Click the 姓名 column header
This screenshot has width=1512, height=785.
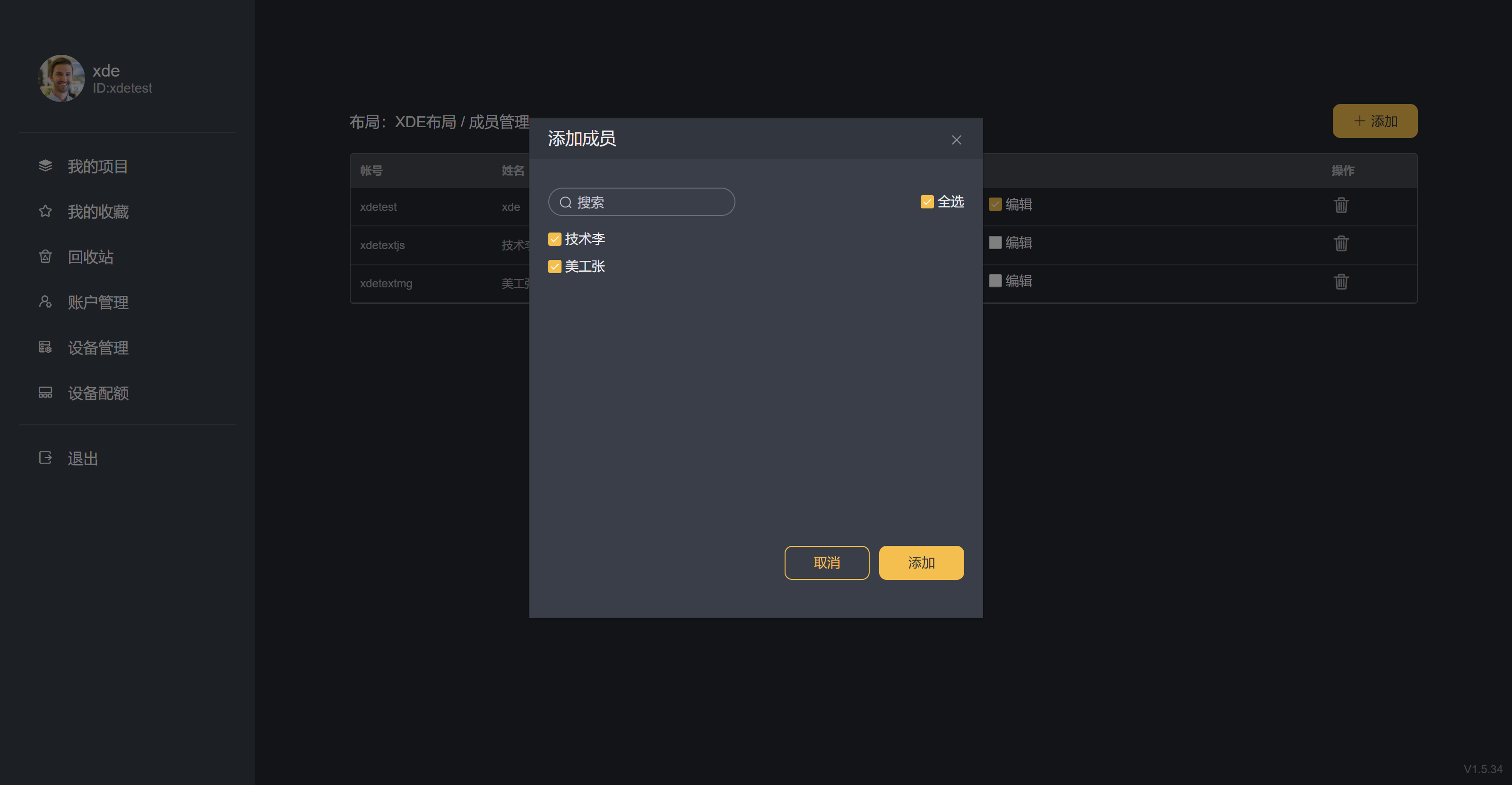tap(512, 171)
